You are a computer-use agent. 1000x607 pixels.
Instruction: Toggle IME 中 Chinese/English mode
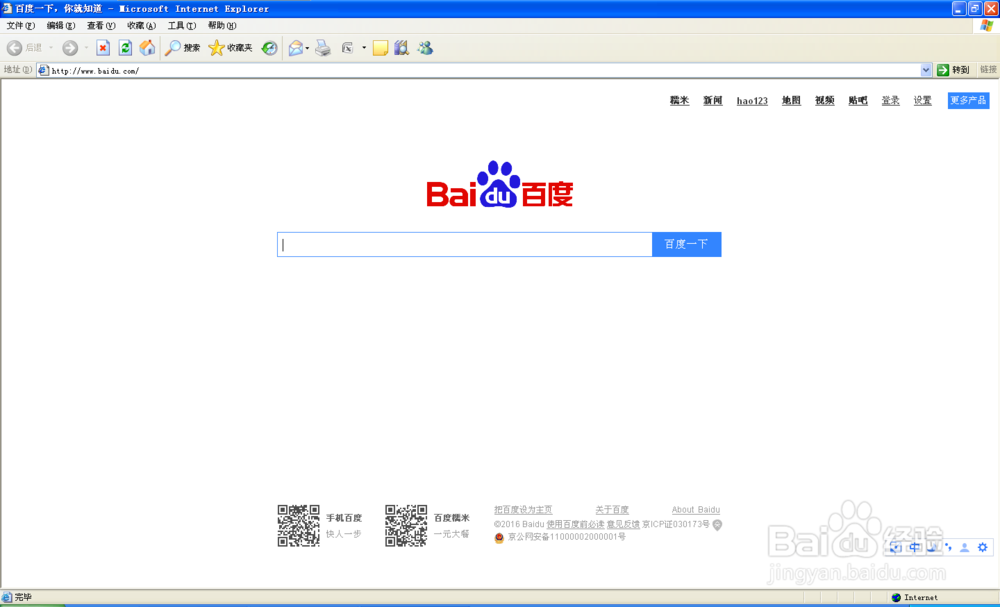(x=915, y=547)
